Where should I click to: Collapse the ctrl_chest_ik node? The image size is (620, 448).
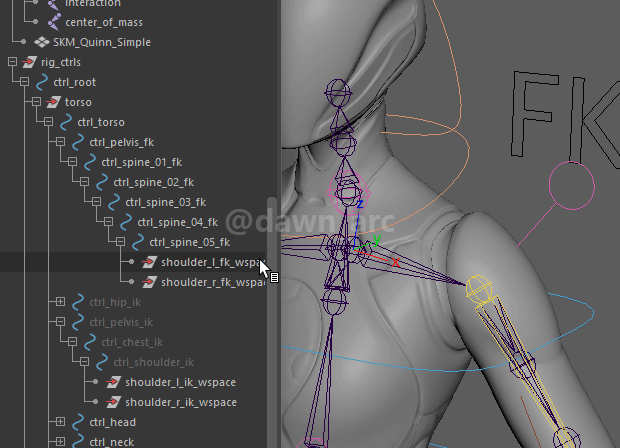click(72, 342)
